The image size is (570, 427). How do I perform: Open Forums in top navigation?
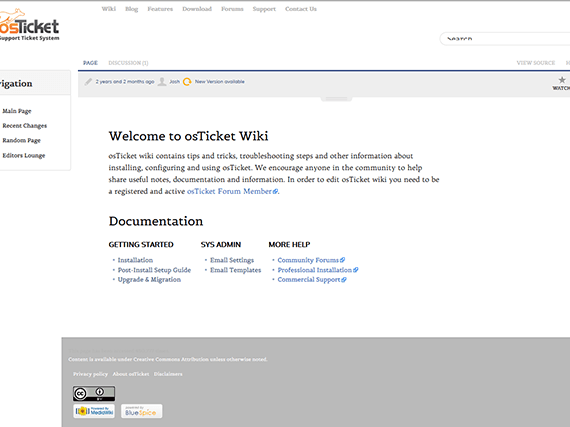pyautogui.click(x=232, y=9)
